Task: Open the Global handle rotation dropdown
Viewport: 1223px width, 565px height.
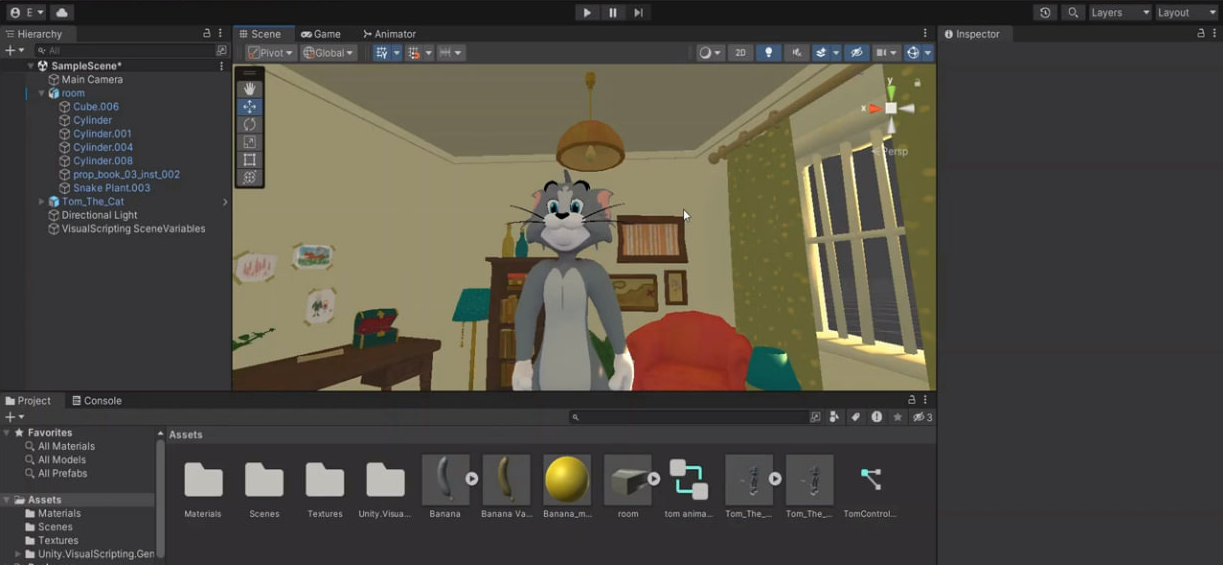Action: coord(328,53)
